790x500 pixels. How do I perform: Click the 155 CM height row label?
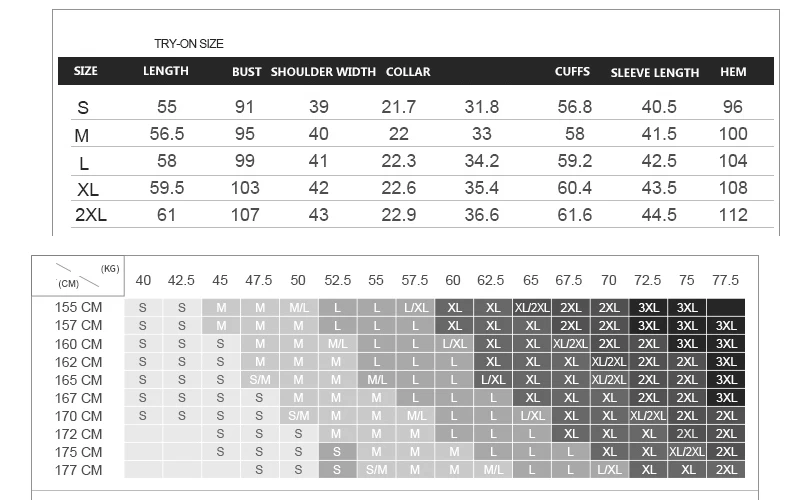78,307
